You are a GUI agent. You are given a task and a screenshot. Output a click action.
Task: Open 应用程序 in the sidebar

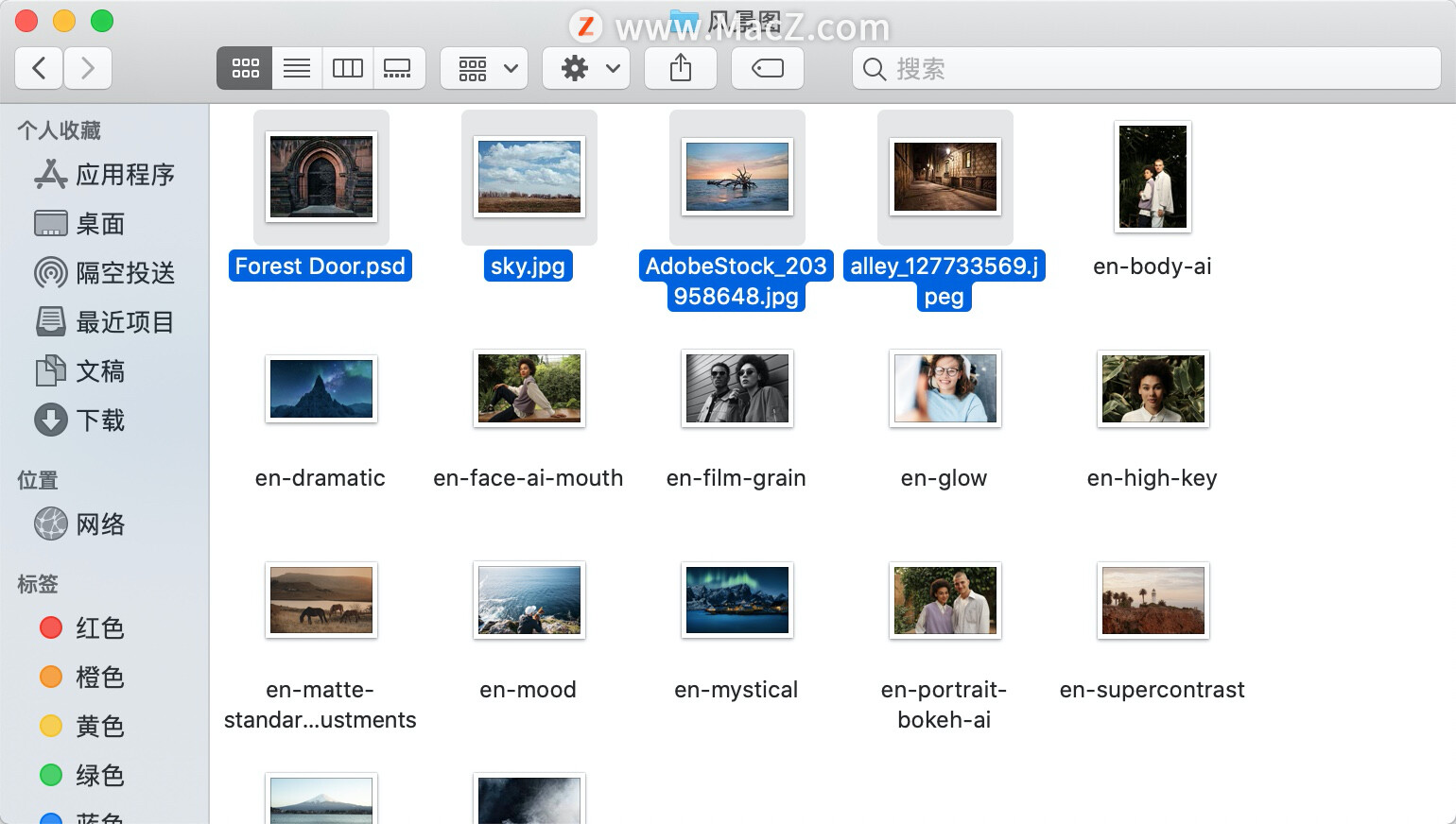click(x=104, y=175)
